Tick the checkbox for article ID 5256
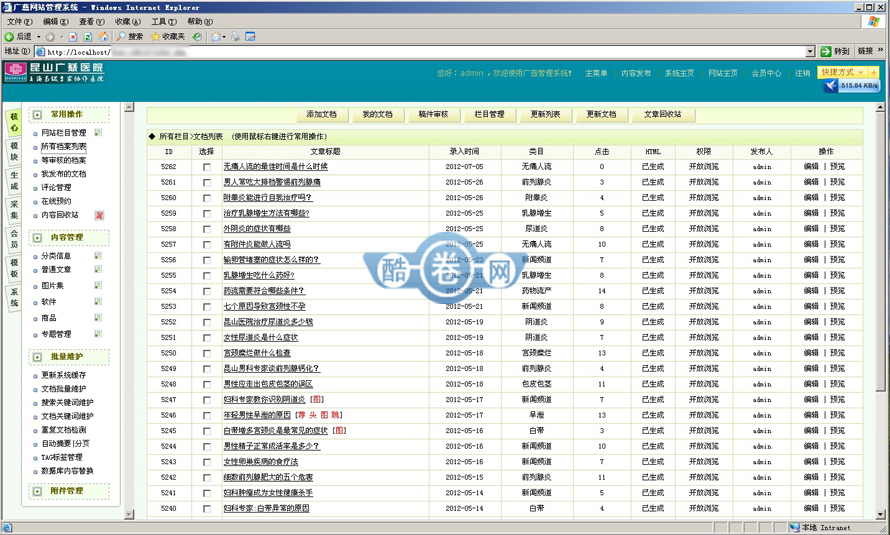 pyautogui.click(x=207, y=260)
